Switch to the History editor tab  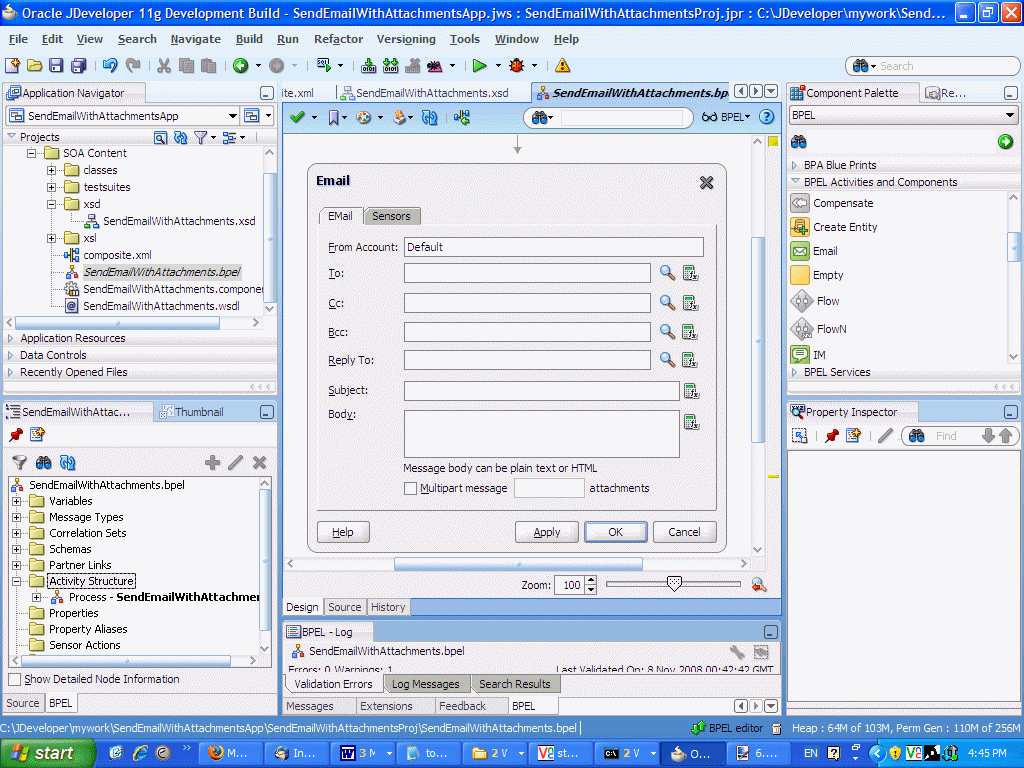coord(388,607)
